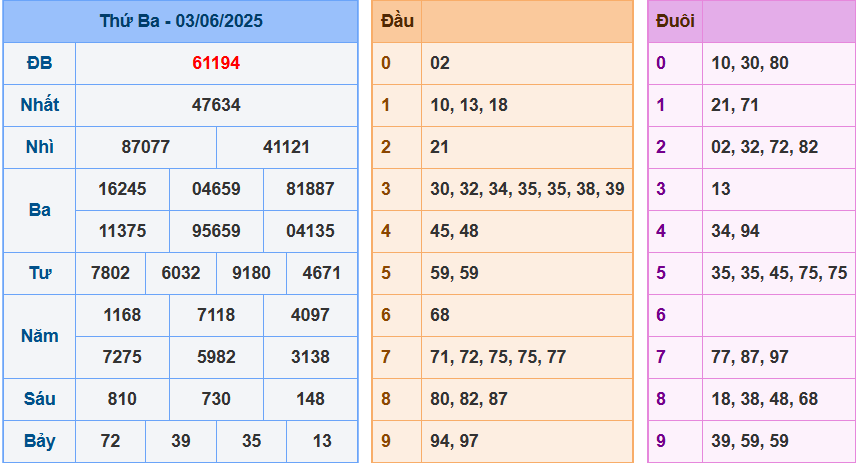This screenshot has width=856, height=463.
Task: Select Đuôi values 18, 38, 48, 68
Action: (765, 399)
